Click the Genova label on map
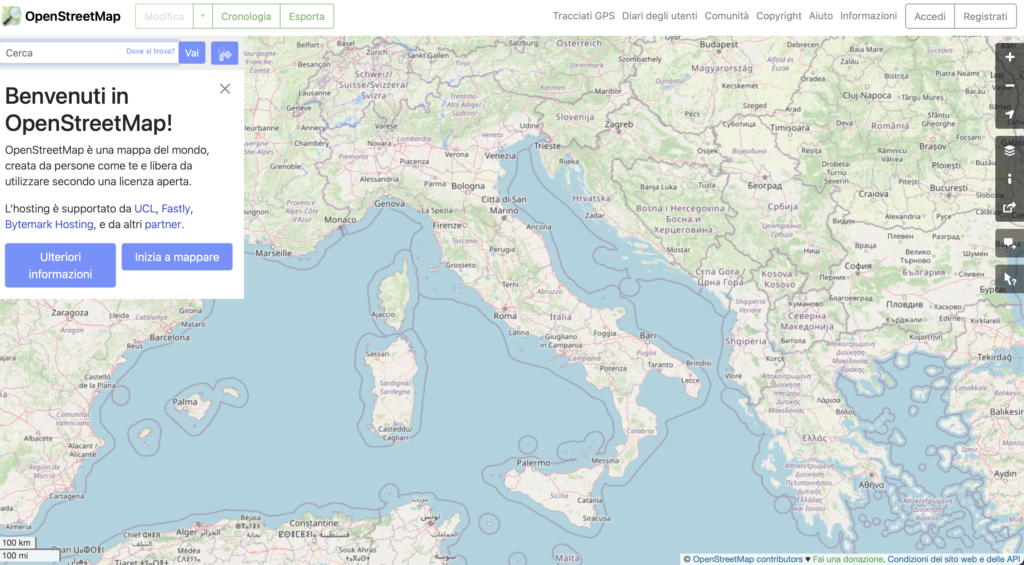The height and width of the screenshot is (565, 1024). pyautogui.click(x=390, y=203)
